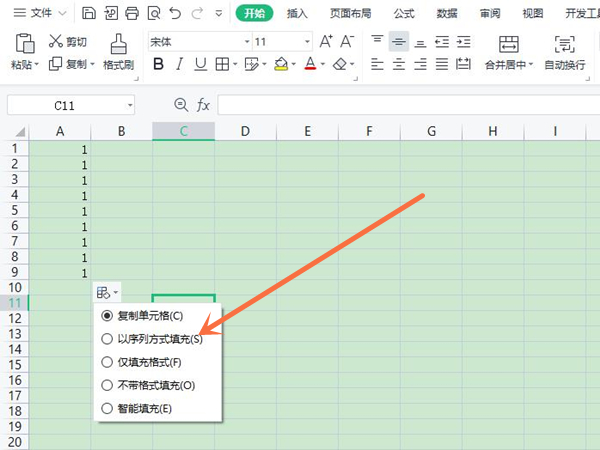This screenshot has width=600, height=450.
Task: Open the Name Box dropdown for C11
Action: click(130, 105)
